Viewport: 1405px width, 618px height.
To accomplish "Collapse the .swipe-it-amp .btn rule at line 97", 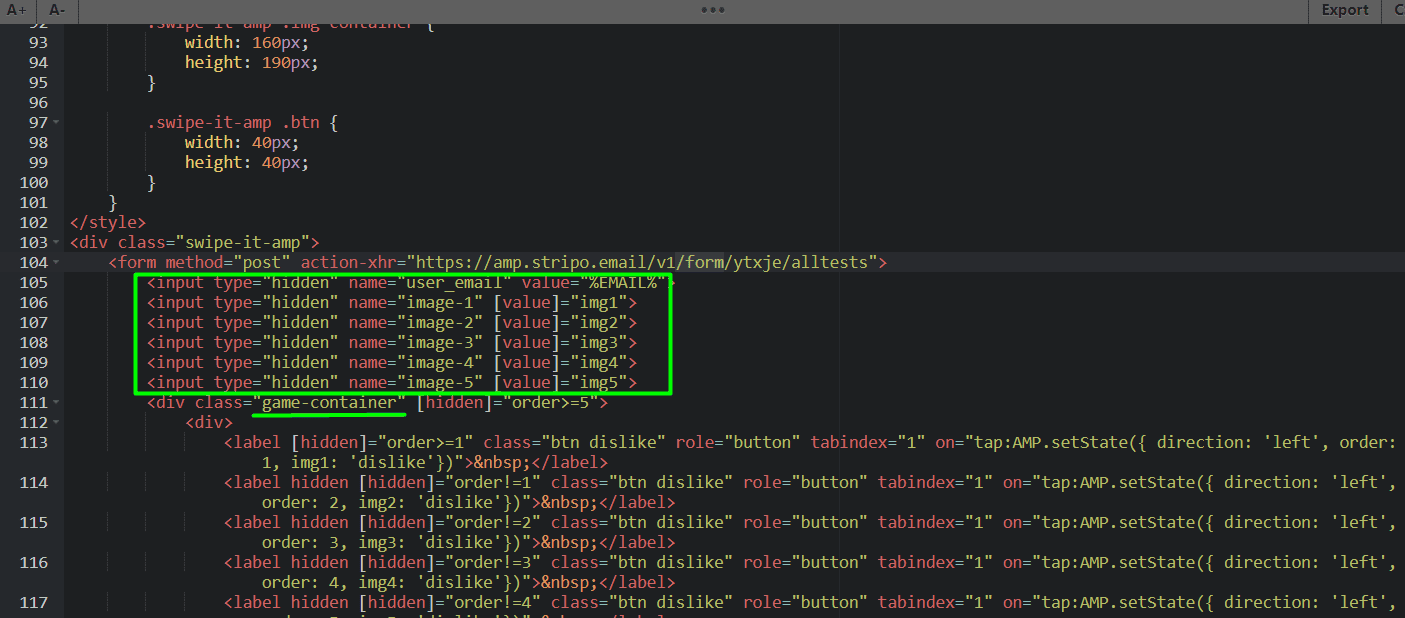I will (x=57, y=122).
